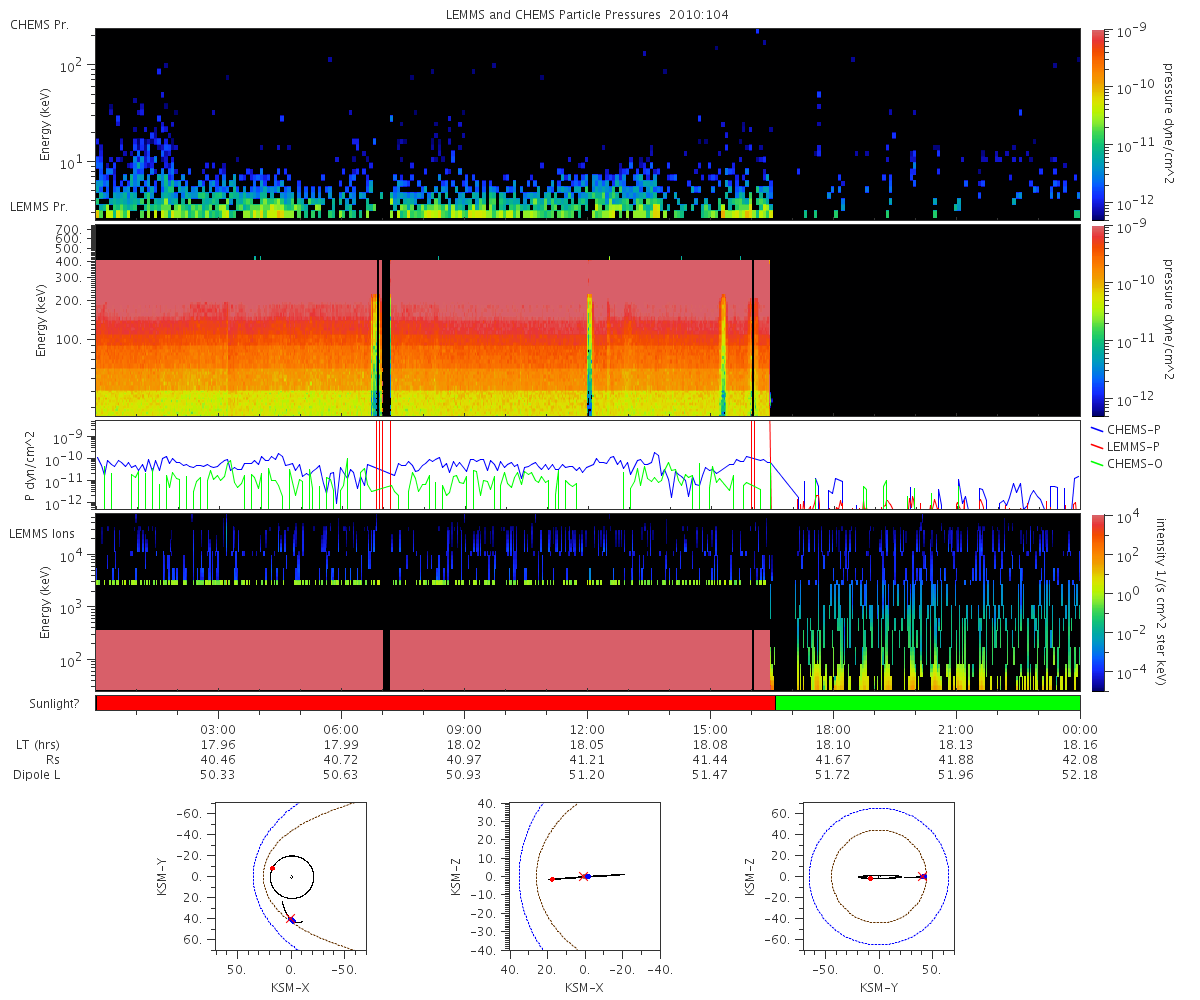1200x1000 pixels.
Task: Click the "LEMMS Ions" panel label
Action: point(42,534)
